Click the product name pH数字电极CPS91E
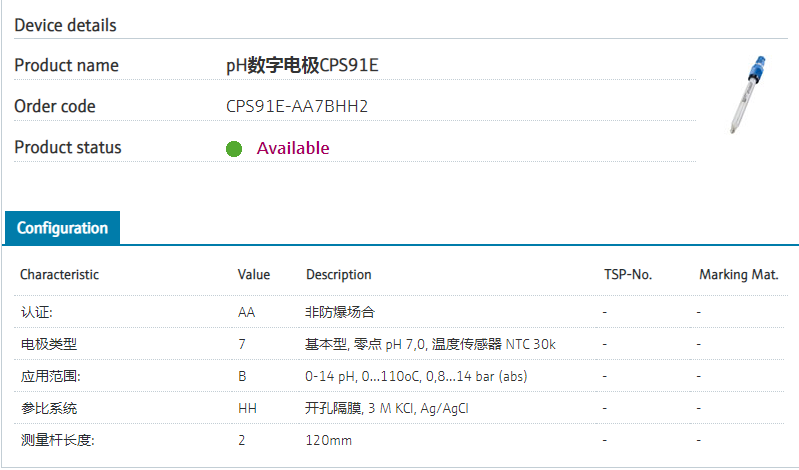The image size is (799, 470). point(303,66)
